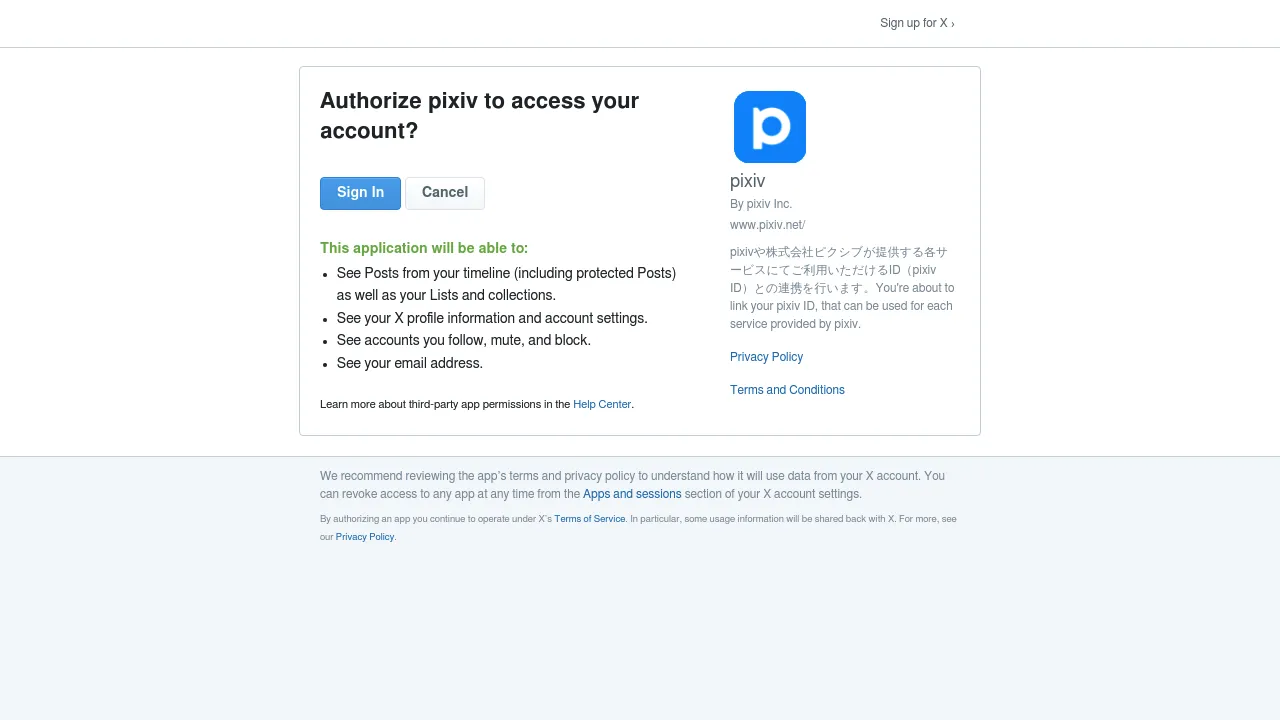This screenshot has height=720, width=1280.
Task: Open the footer Privacy Policy link
Action: coord(365,537)
